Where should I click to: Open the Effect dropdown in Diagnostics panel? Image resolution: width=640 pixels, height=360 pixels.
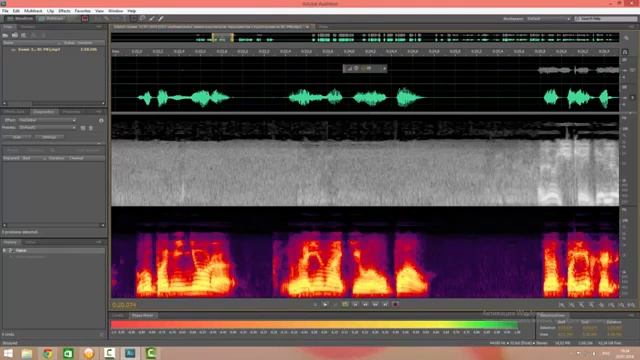pyautogui.click(x=47, y=120)
